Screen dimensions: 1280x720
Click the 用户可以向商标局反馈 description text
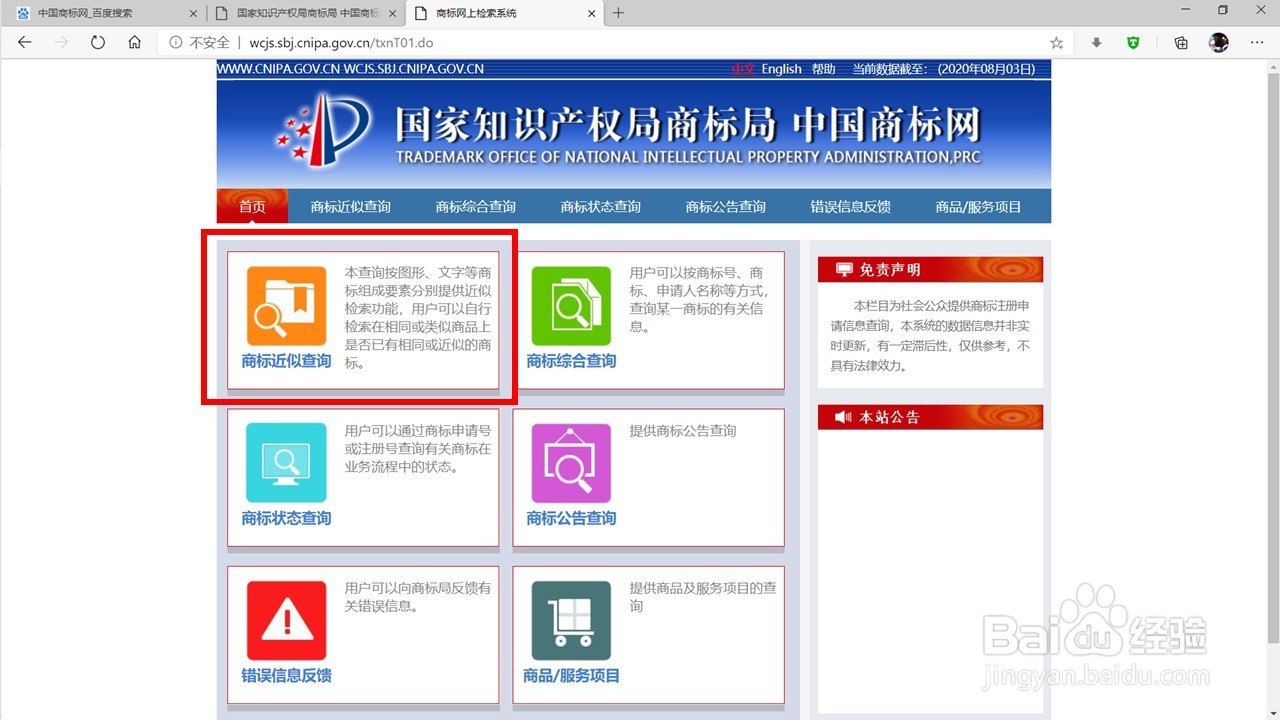coord(418,597)
